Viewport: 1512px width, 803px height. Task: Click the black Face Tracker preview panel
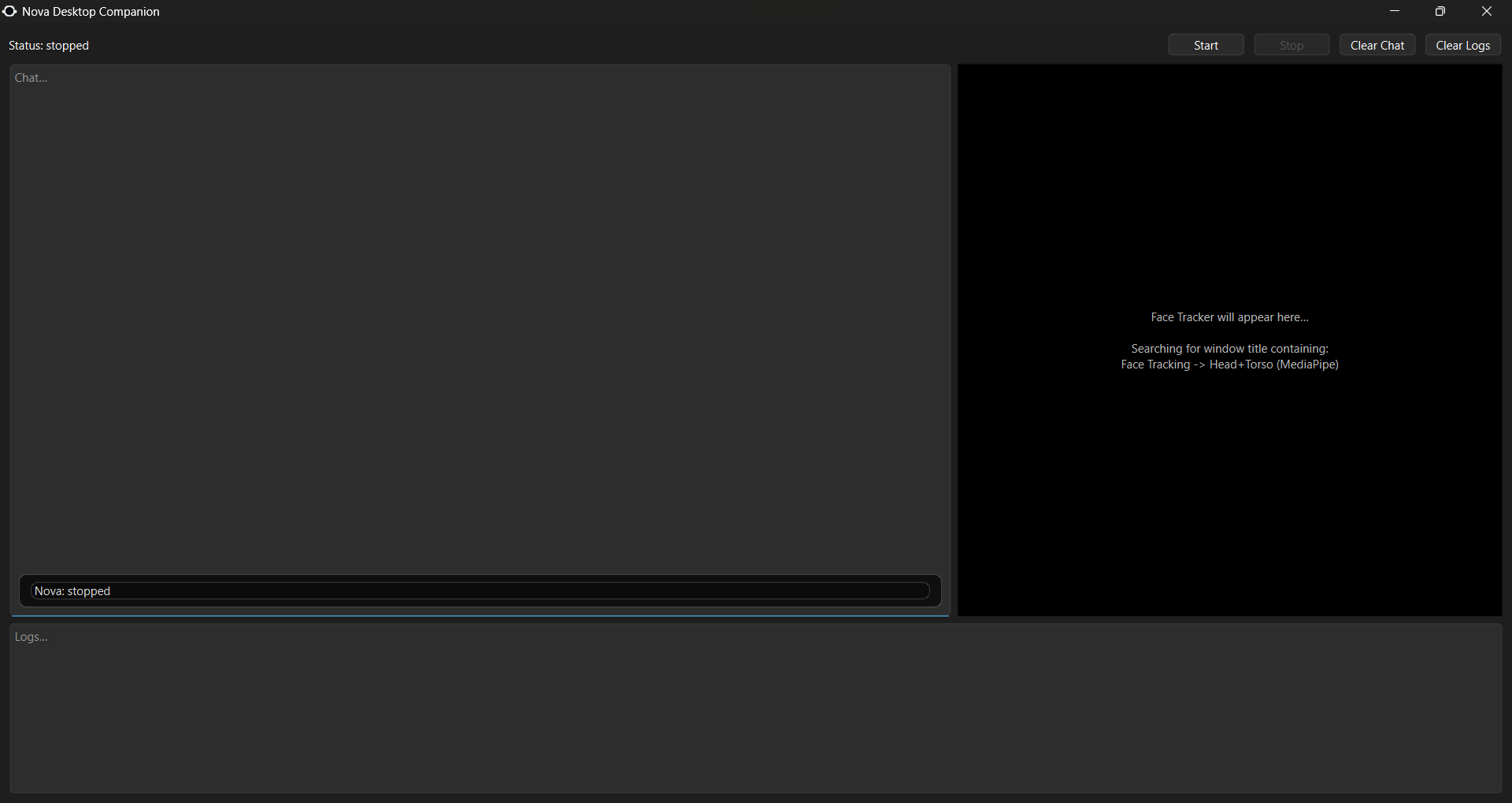(x=1229, y=197)
